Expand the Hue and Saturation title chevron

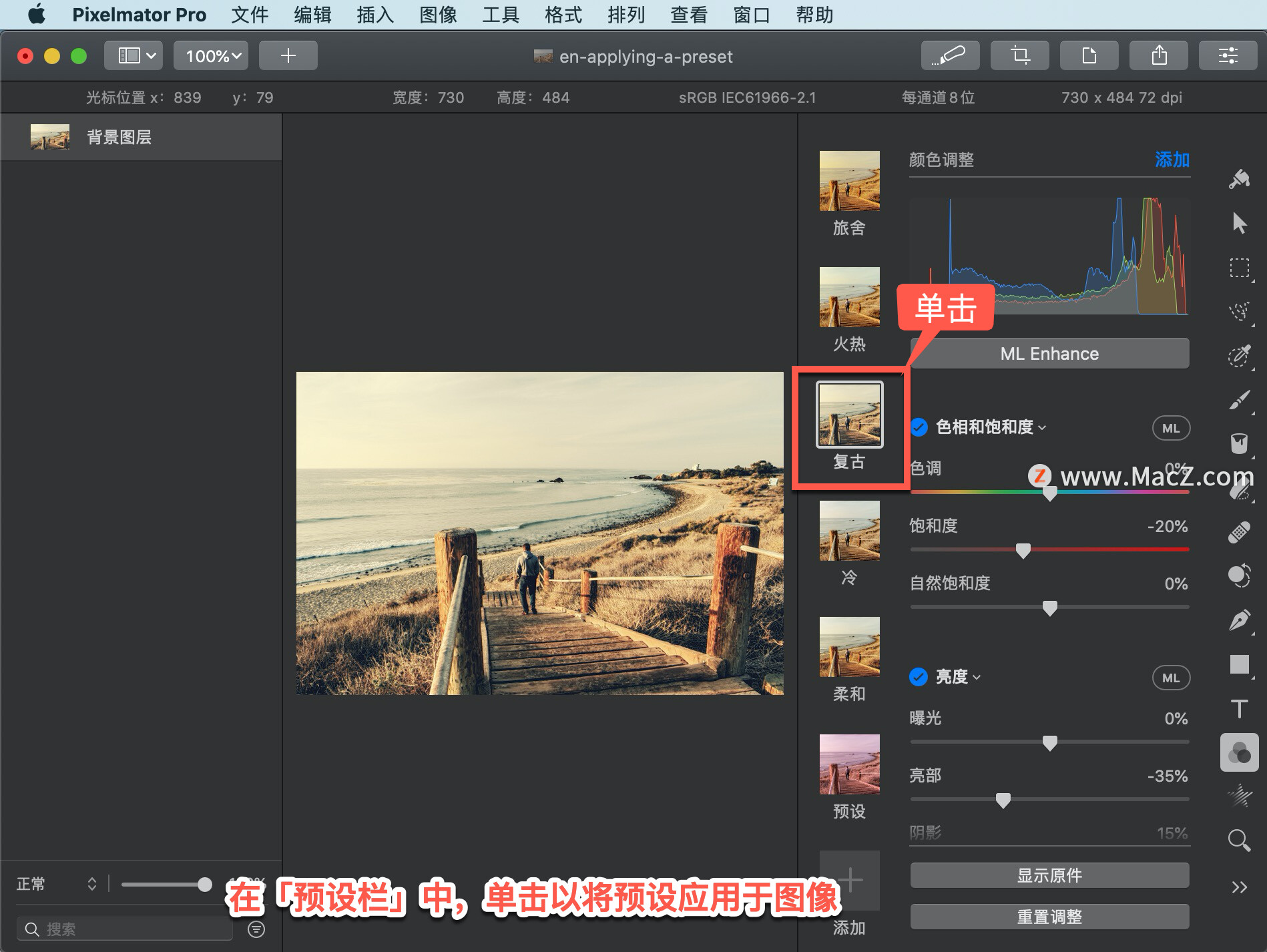(1043, 428)
